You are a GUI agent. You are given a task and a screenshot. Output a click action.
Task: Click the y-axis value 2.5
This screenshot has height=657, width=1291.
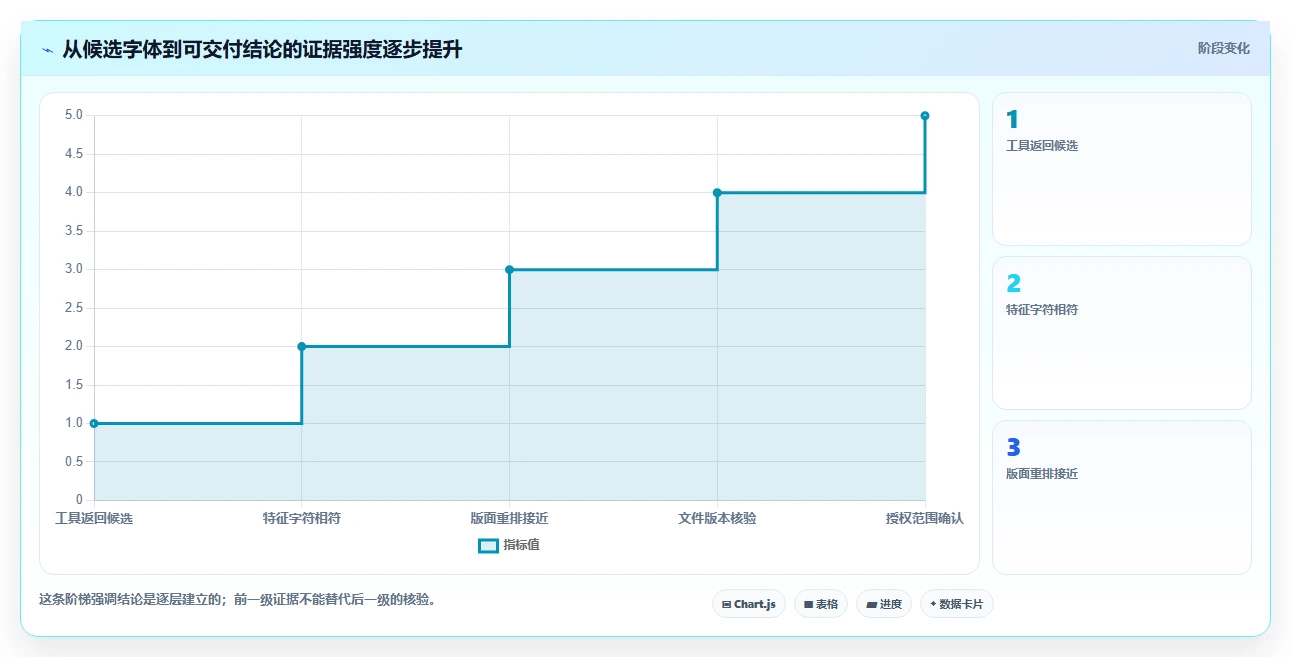pyautogui.click(x=74, y=308)
